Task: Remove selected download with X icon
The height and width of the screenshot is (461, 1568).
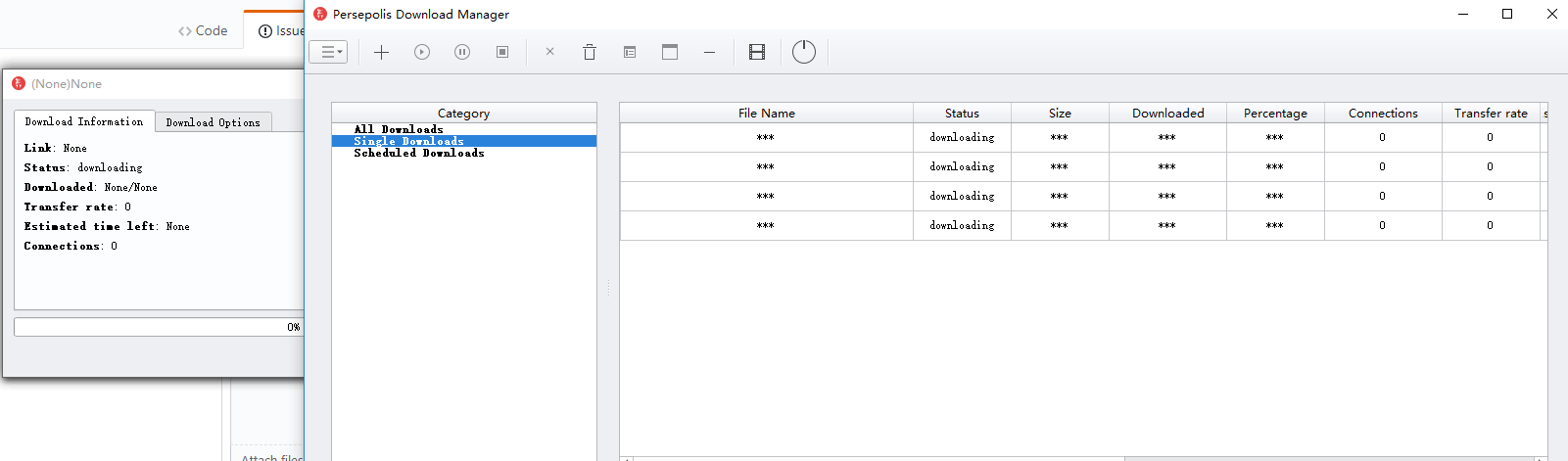Action: [549, 52]
